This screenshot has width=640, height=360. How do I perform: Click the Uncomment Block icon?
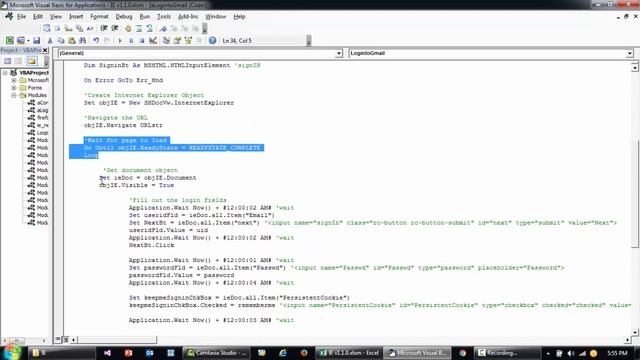pyautogui.click(x=149, y=29)
